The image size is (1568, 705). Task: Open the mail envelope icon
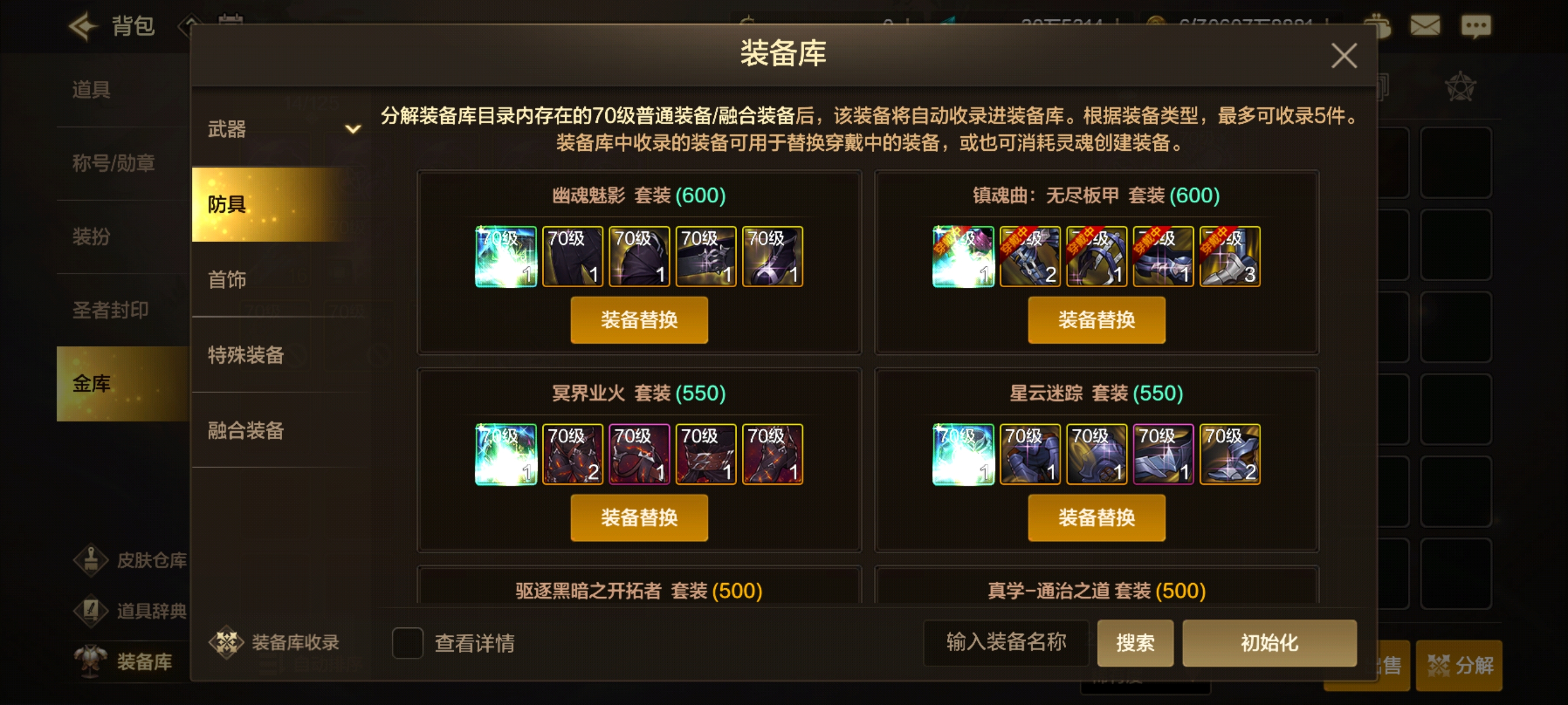pyautogui.click(x=1425, y=25)
